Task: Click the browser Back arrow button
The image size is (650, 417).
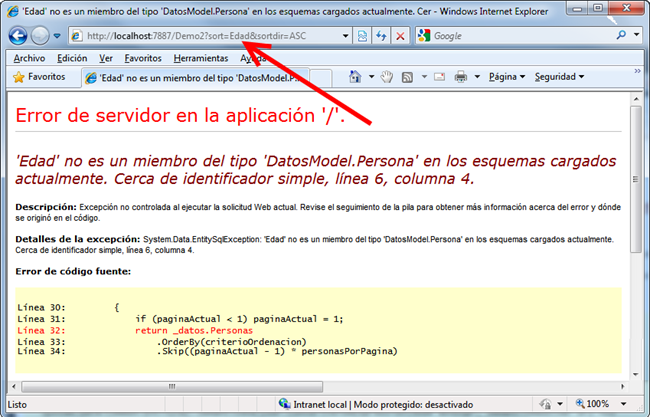Action: pos(18,36)
